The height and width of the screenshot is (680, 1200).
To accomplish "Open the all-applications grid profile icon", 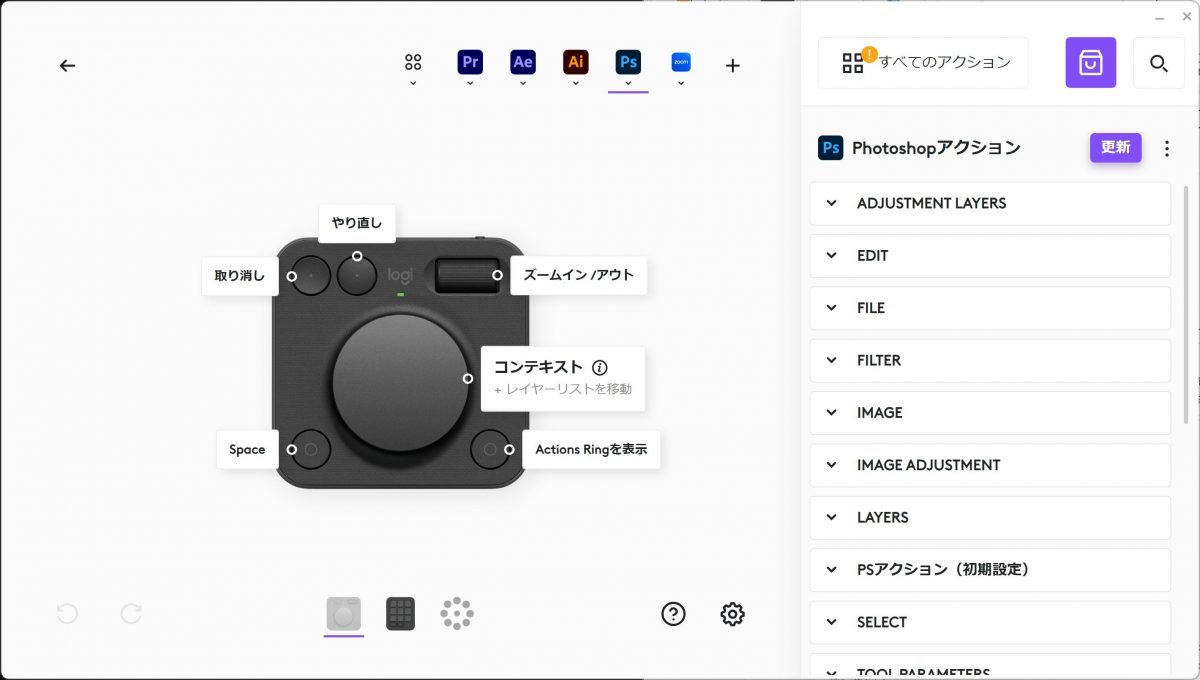I will pos(413,62).
